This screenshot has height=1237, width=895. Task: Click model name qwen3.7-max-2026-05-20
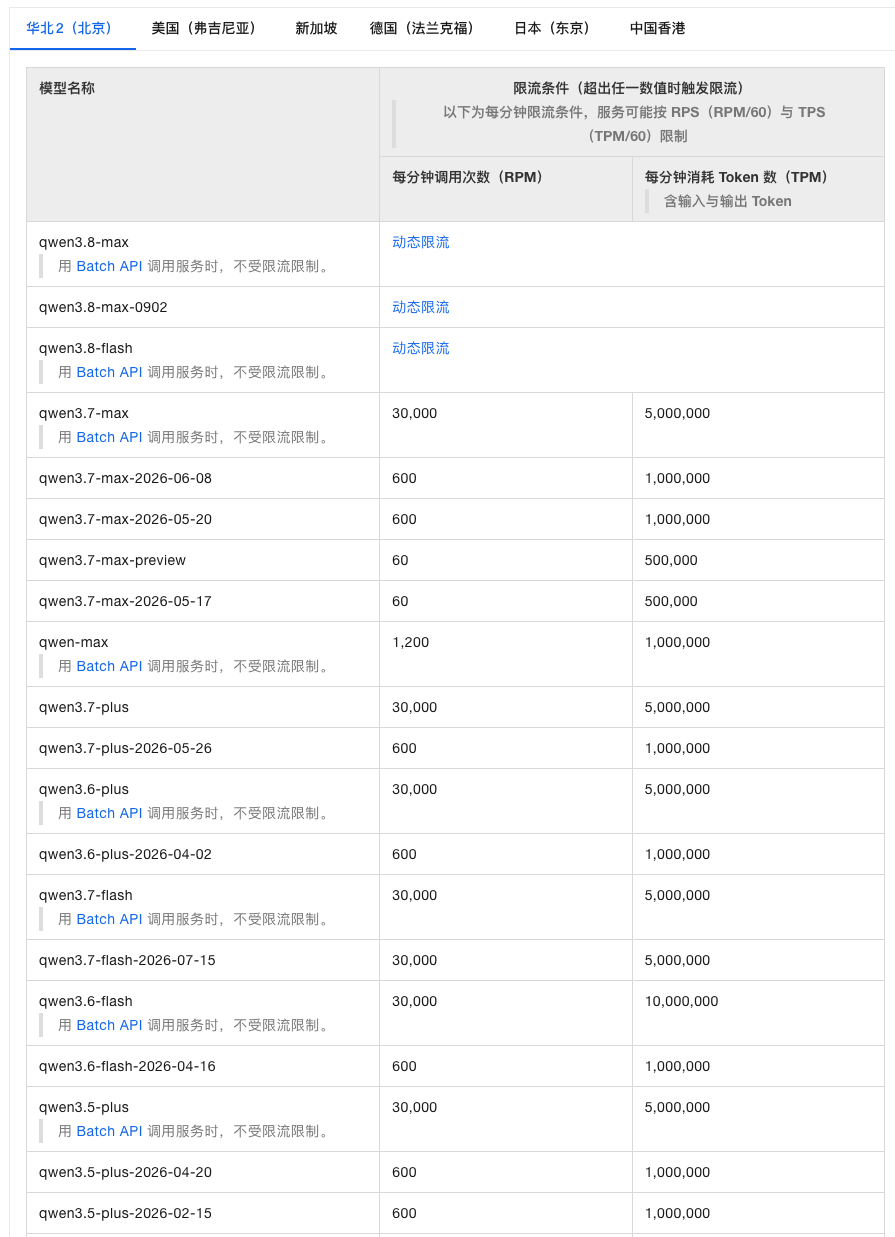125,519
